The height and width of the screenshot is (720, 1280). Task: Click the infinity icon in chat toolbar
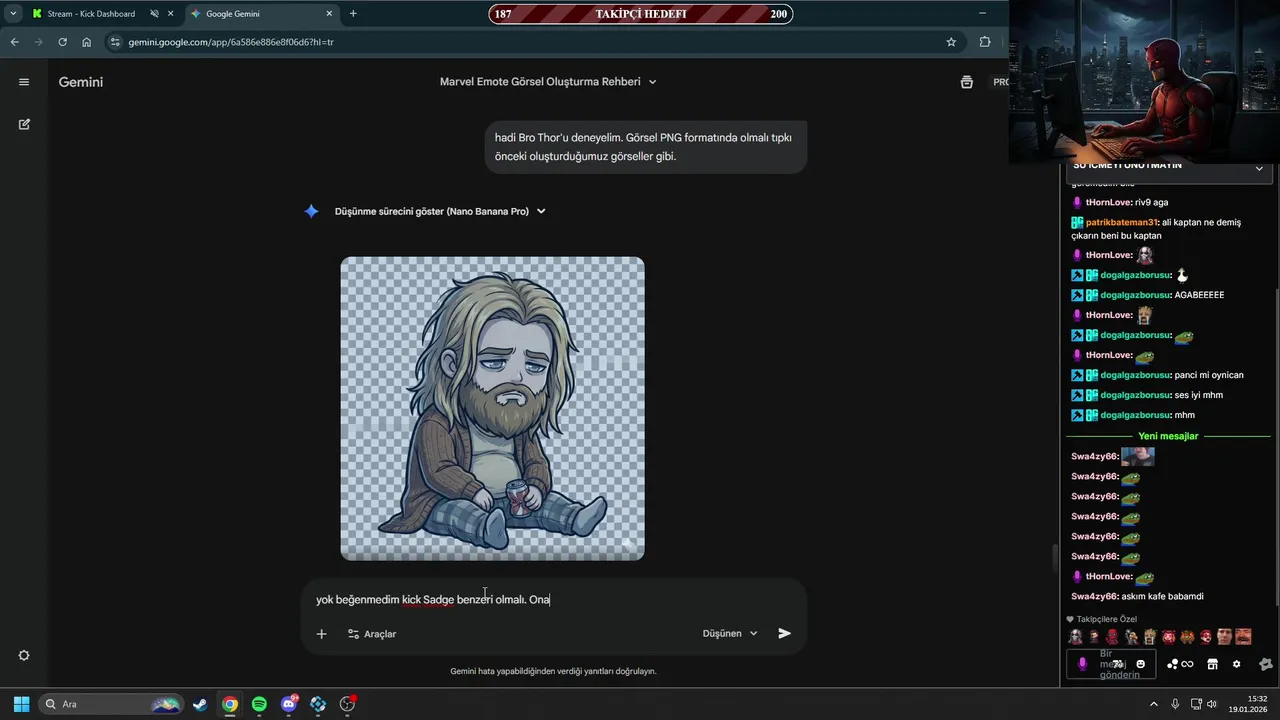pyautogui.click(x=1188, y=664)
